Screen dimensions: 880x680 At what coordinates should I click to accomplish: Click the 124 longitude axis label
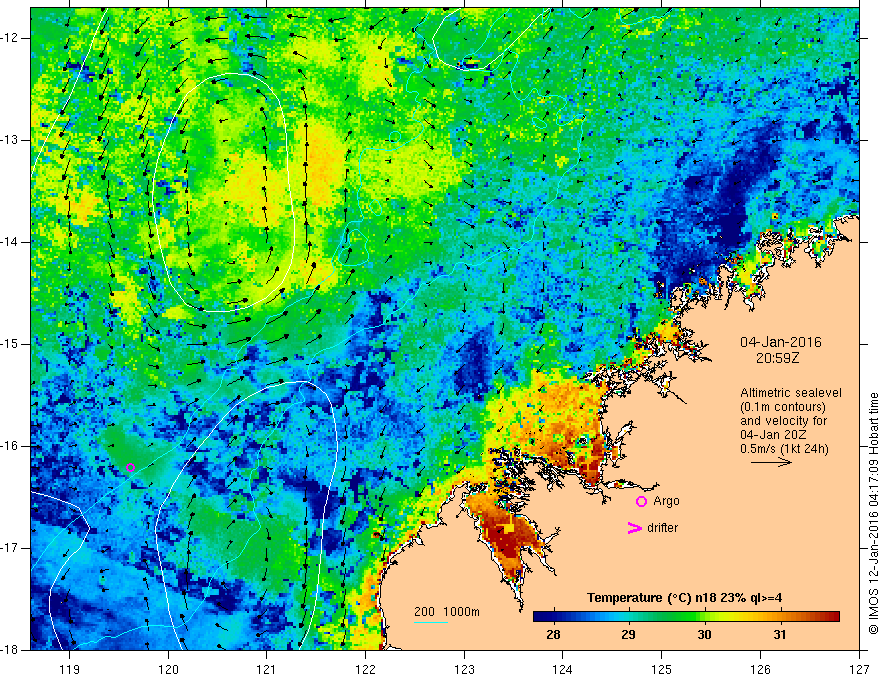click(x=563, y=669)
